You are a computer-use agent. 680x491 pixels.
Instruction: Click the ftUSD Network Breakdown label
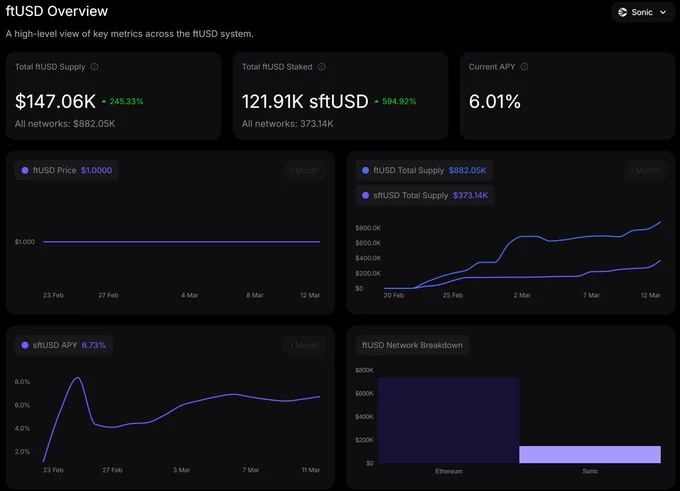click(412, 345)
